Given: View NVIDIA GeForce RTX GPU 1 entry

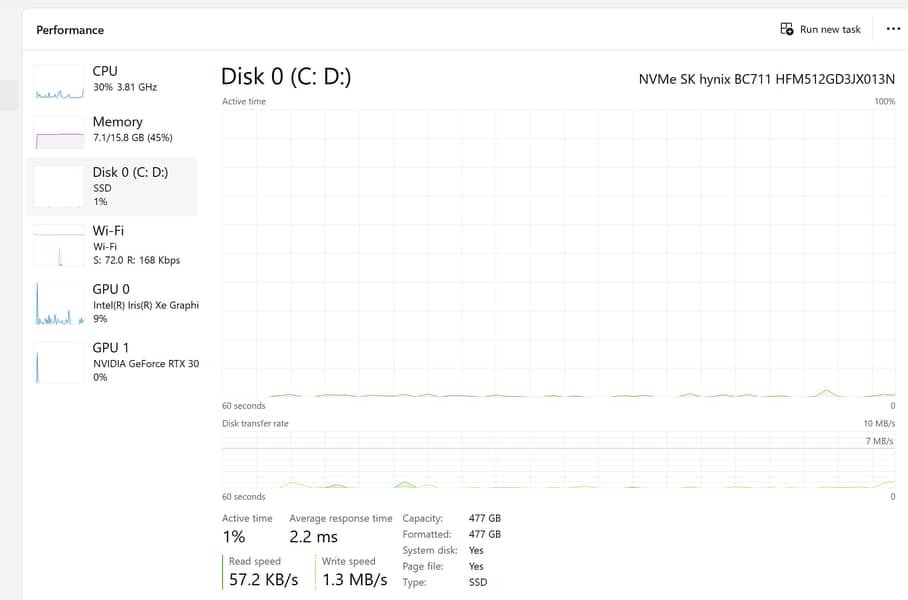Looking at the screenshot, I should [145, 364].
